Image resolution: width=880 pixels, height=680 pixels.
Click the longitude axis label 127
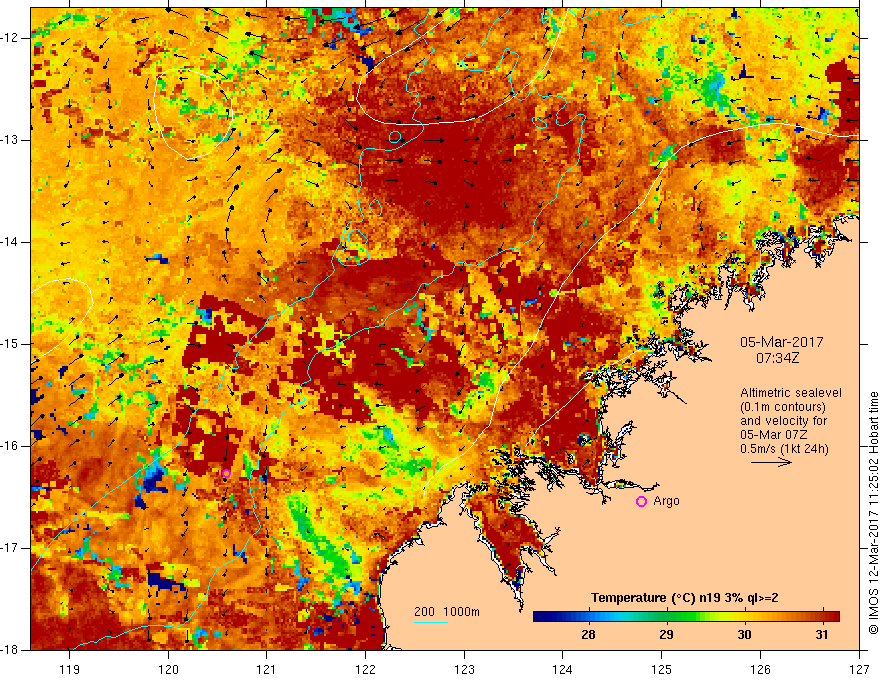click(x=859, y=669)
